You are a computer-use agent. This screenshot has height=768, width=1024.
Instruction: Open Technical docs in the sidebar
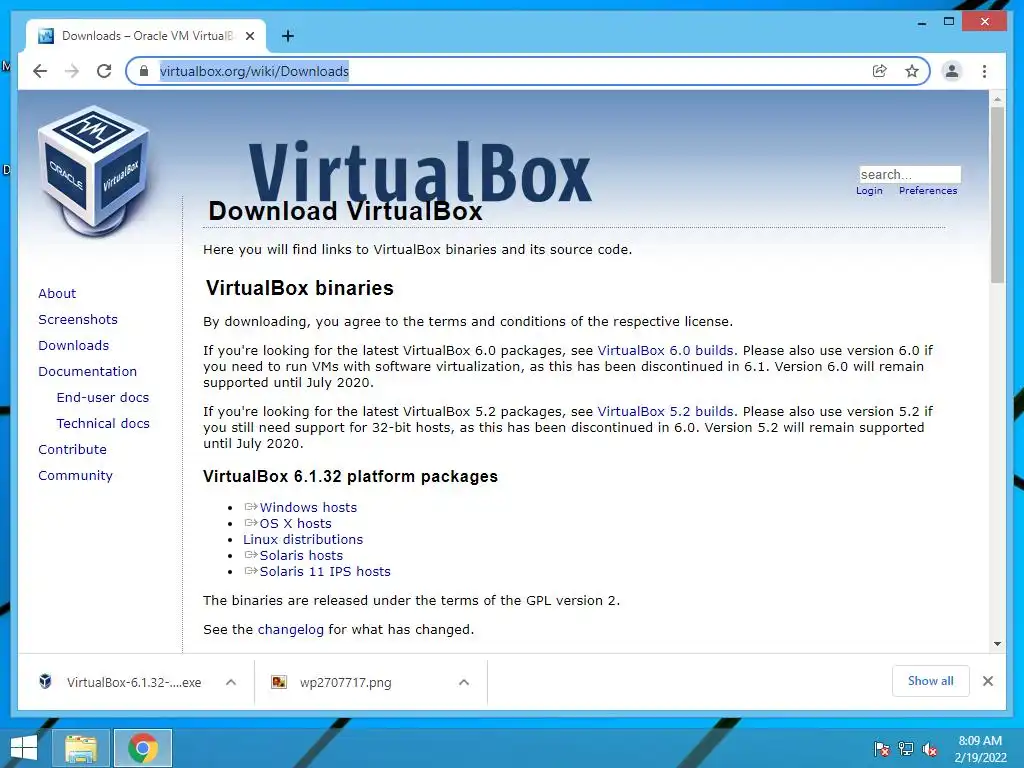point(103,424)
